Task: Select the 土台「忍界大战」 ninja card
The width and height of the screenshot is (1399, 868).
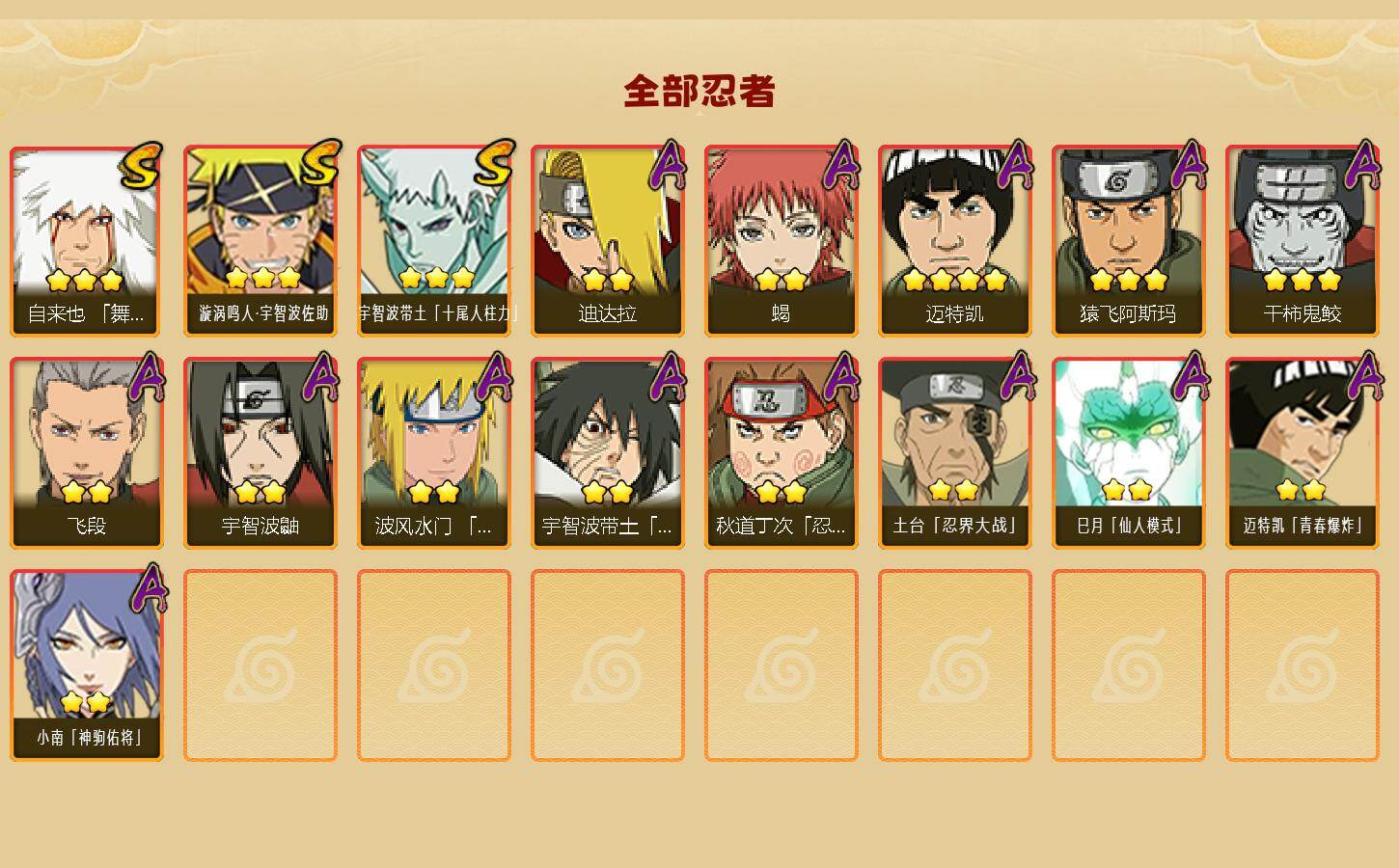Action: 955,453
